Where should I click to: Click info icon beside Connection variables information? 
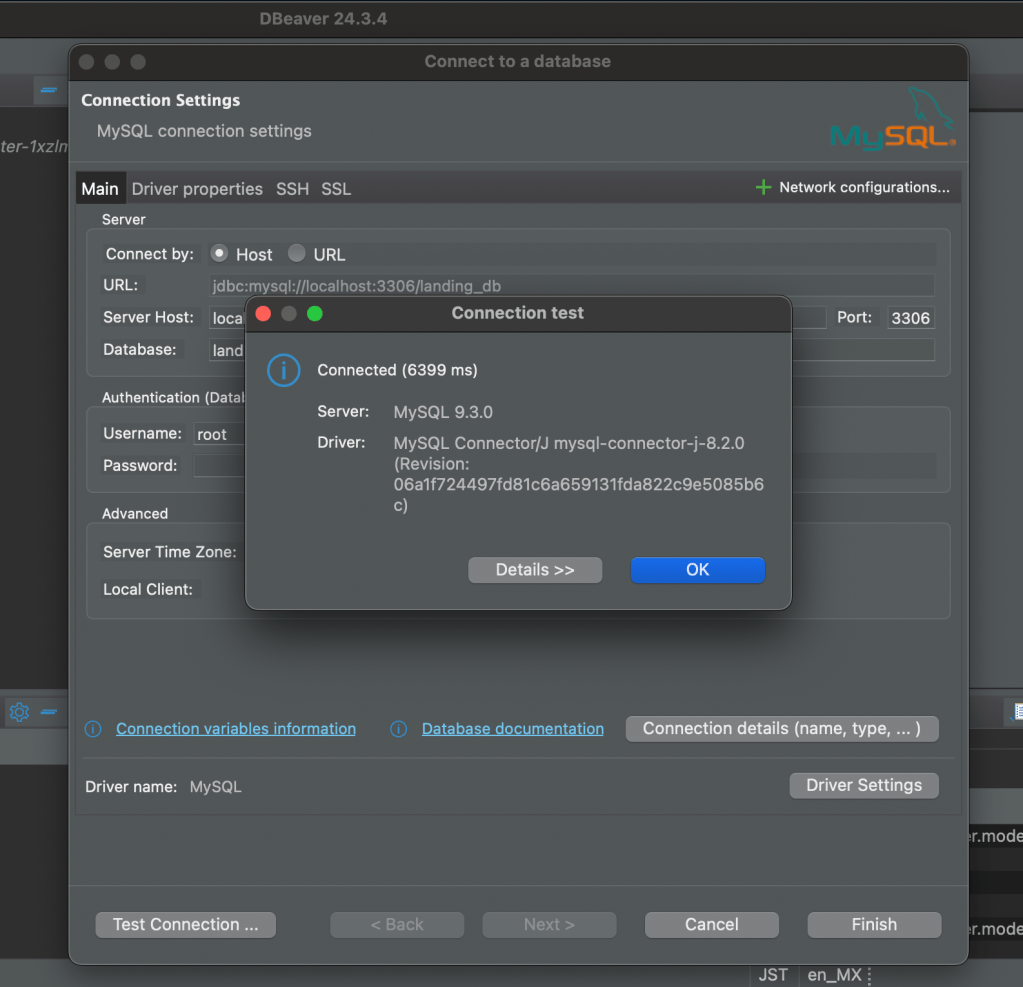click(93, 729)
